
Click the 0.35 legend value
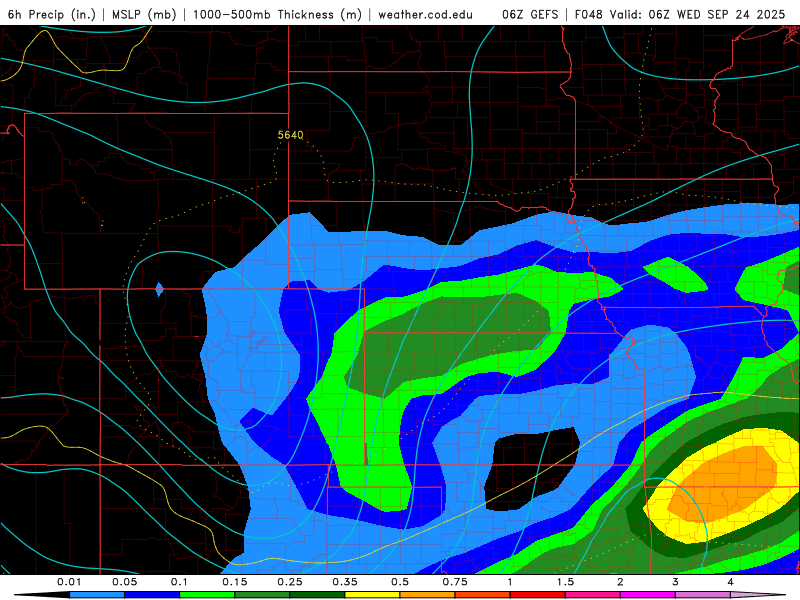click(345, 582)
